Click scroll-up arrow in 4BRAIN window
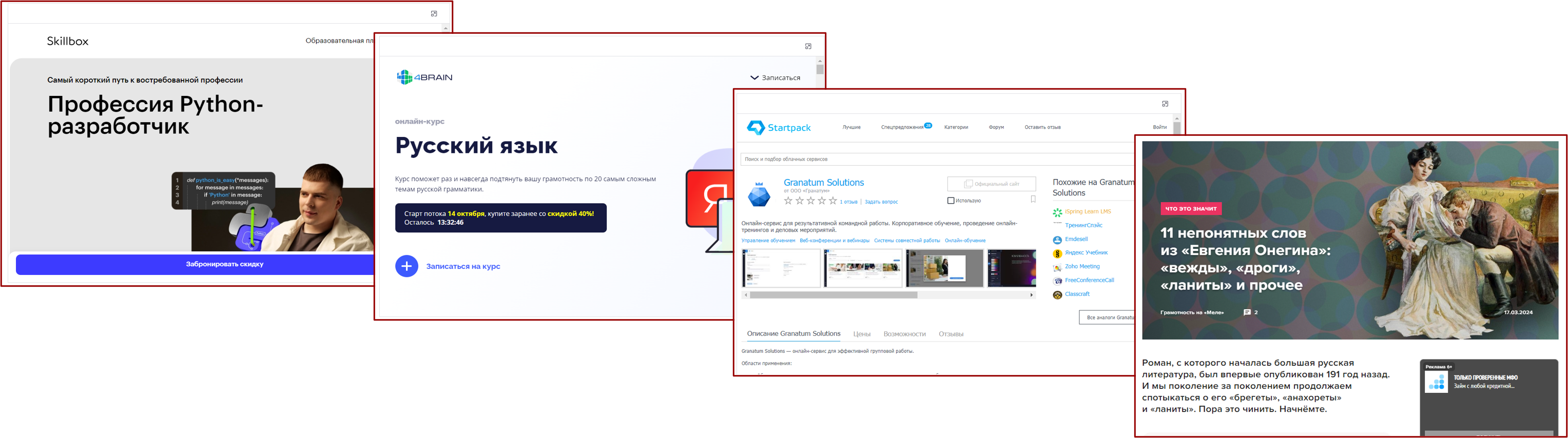The height and width of the screenshot is (438, 1568). [820, 61]
